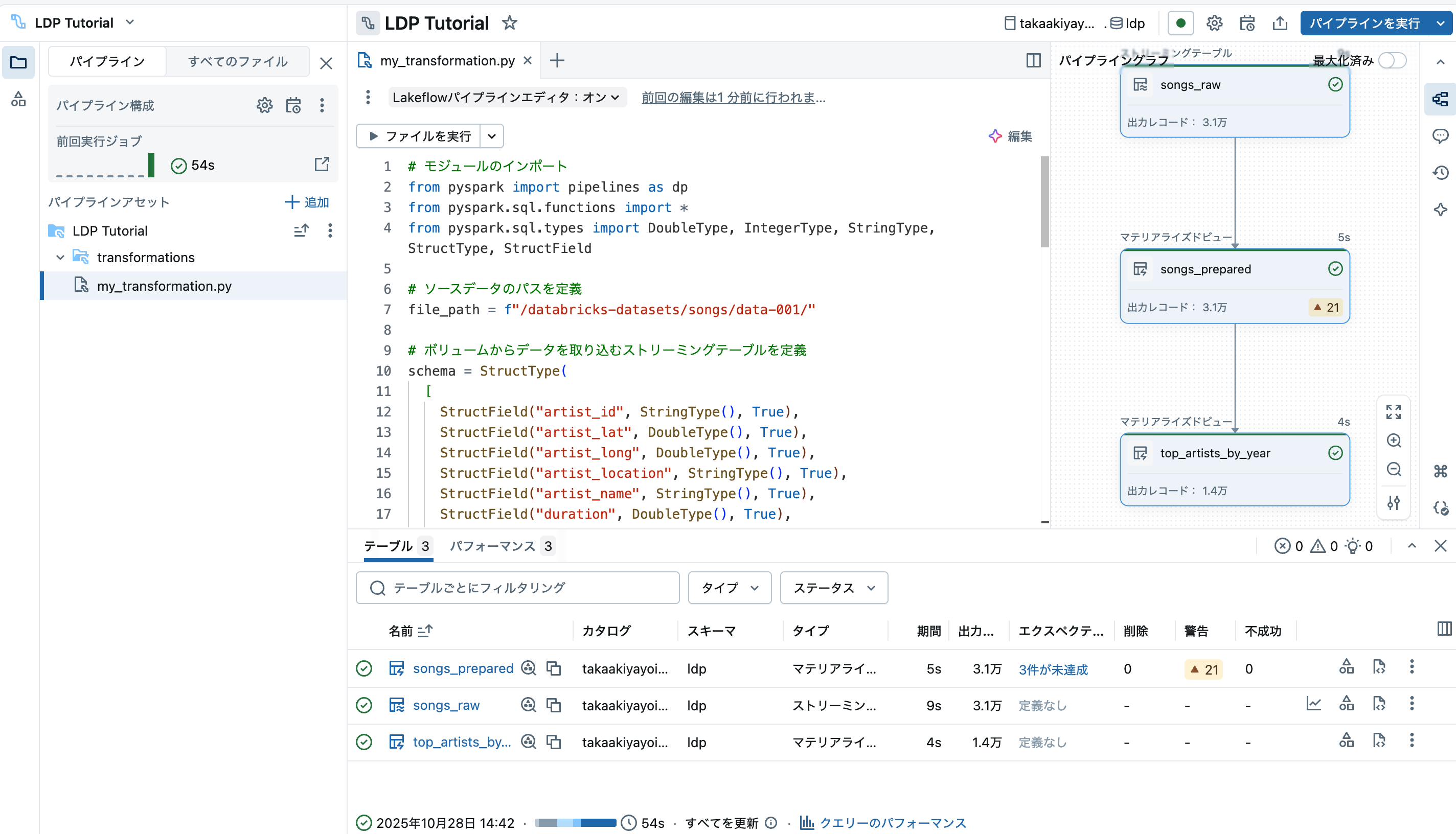The image size is (1456, 834).
Task: Click the split editor layout icon
Action: pos(1033,60)
